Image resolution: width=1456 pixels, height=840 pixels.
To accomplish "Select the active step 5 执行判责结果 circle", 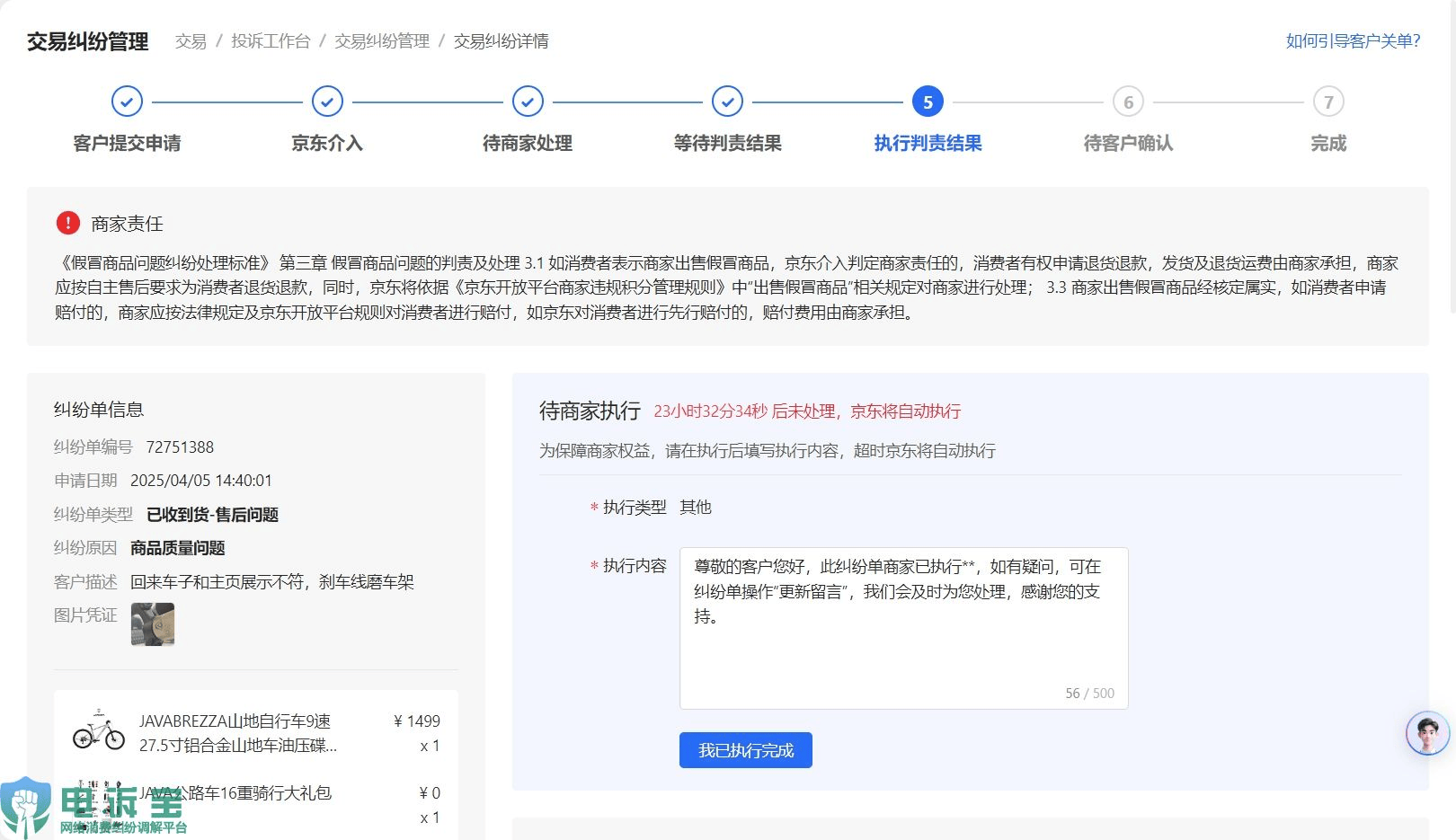I will (x=926, y=102).
